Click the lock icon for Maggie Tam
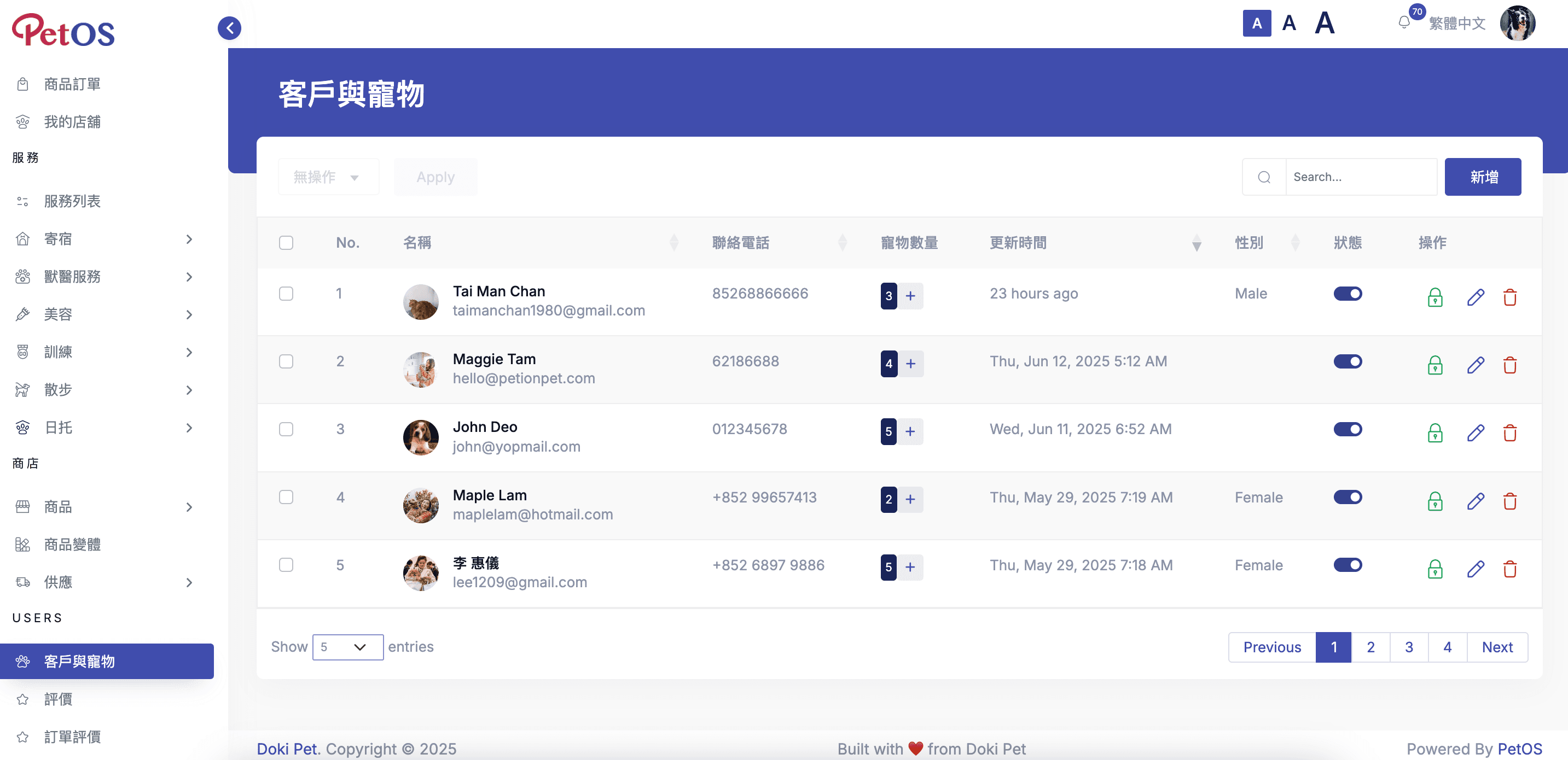 click(1435, 365)
